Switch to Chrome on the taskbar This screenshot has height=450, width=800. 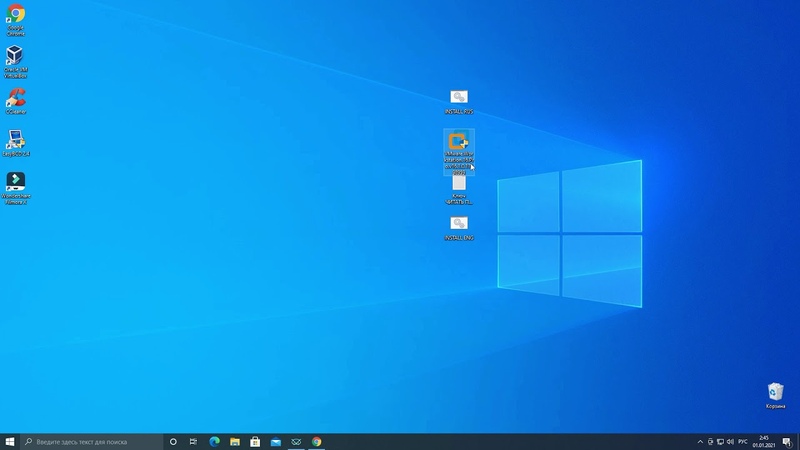click(316, 441)
